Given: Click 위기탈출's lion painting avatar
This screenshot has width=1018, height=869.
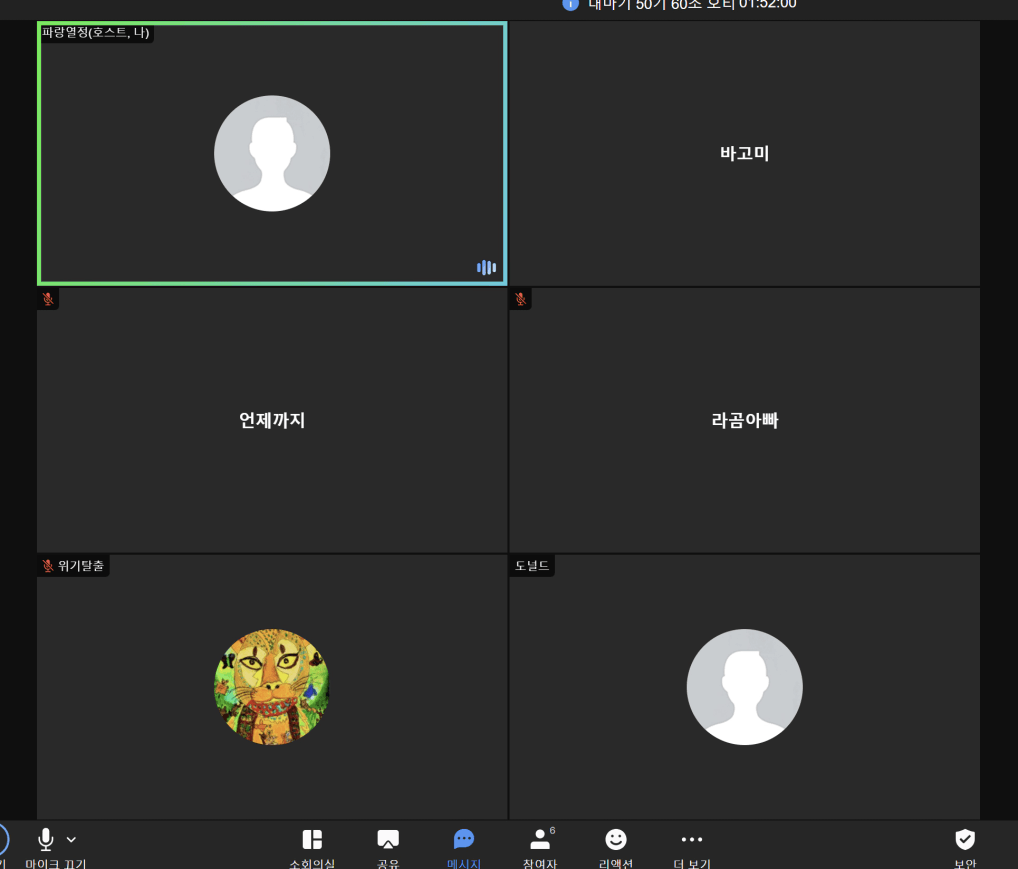Looking at the screenshot, I should 271,687.
